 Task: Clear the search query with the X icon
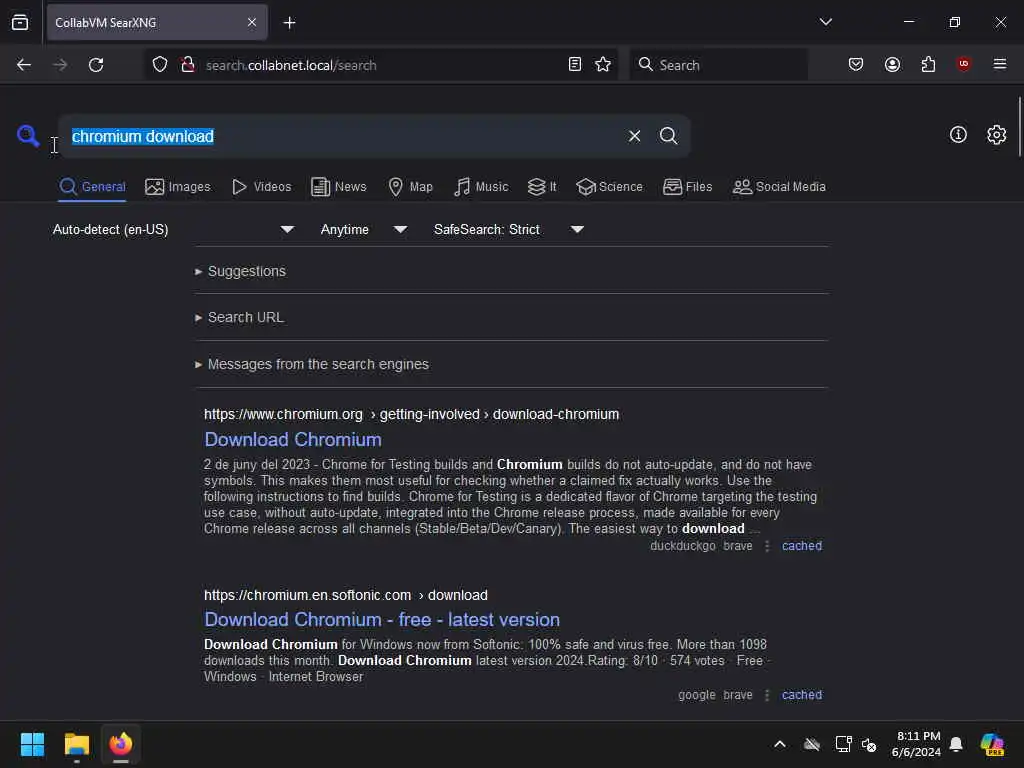(634, 136)
